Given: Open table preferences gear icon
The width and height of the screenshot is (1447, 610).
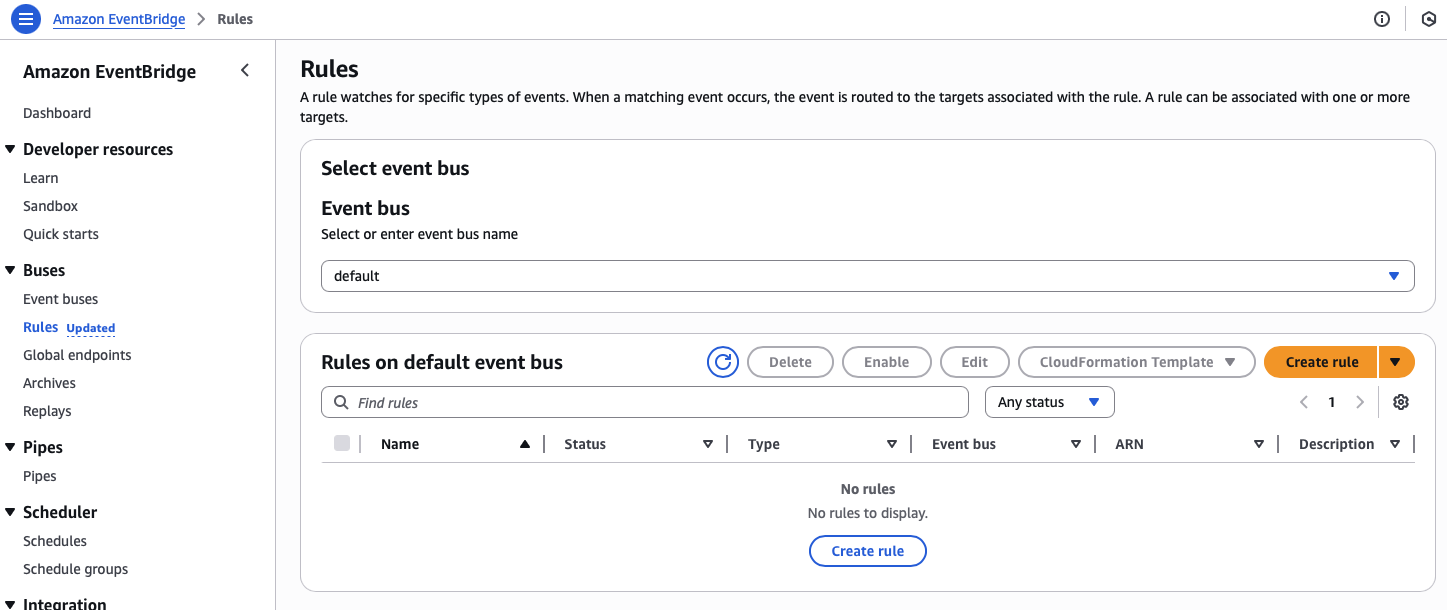Looking at the screenshot, I should coord(1400,402).
